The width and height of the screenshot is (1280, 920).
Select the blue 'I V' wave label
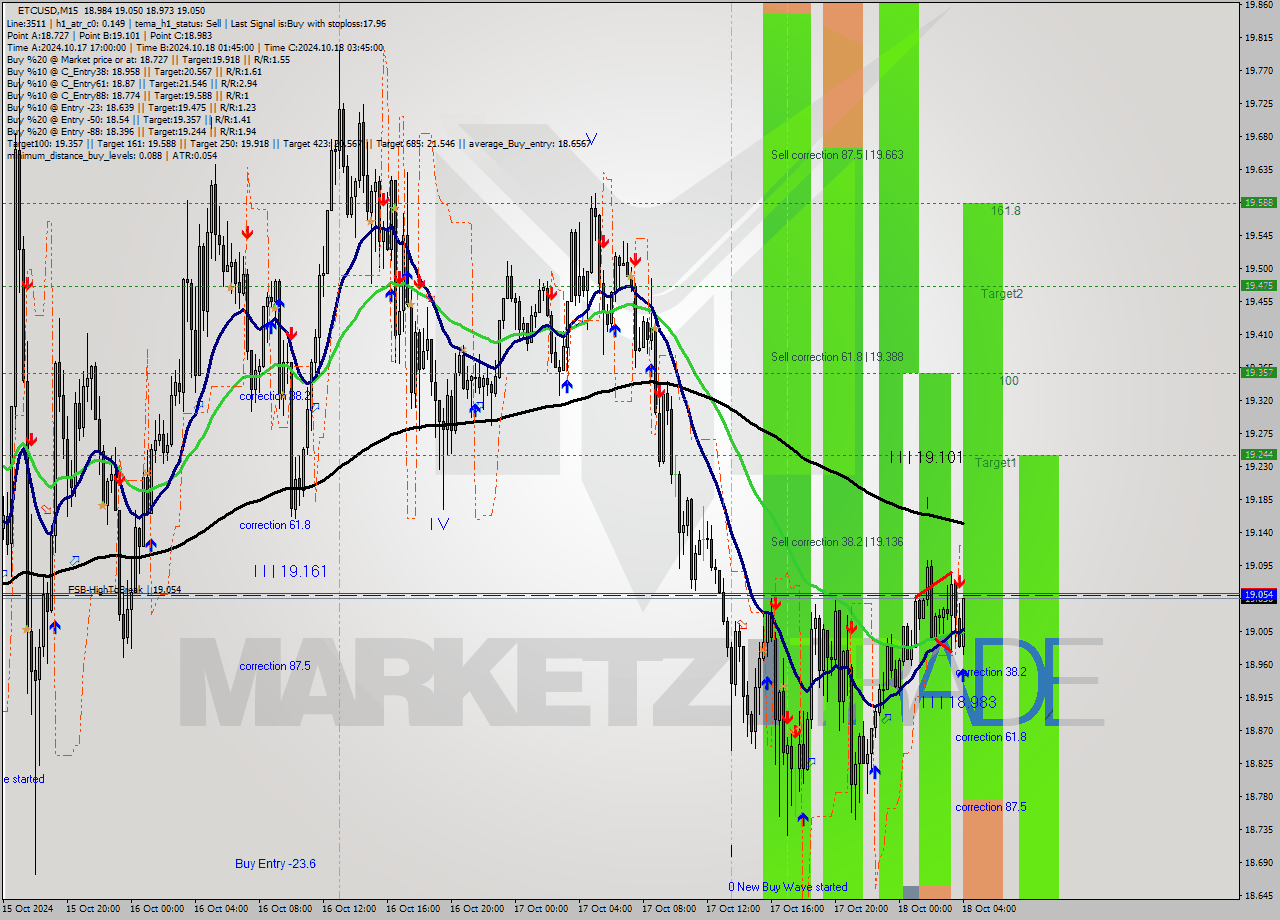(x=439, y=522)
